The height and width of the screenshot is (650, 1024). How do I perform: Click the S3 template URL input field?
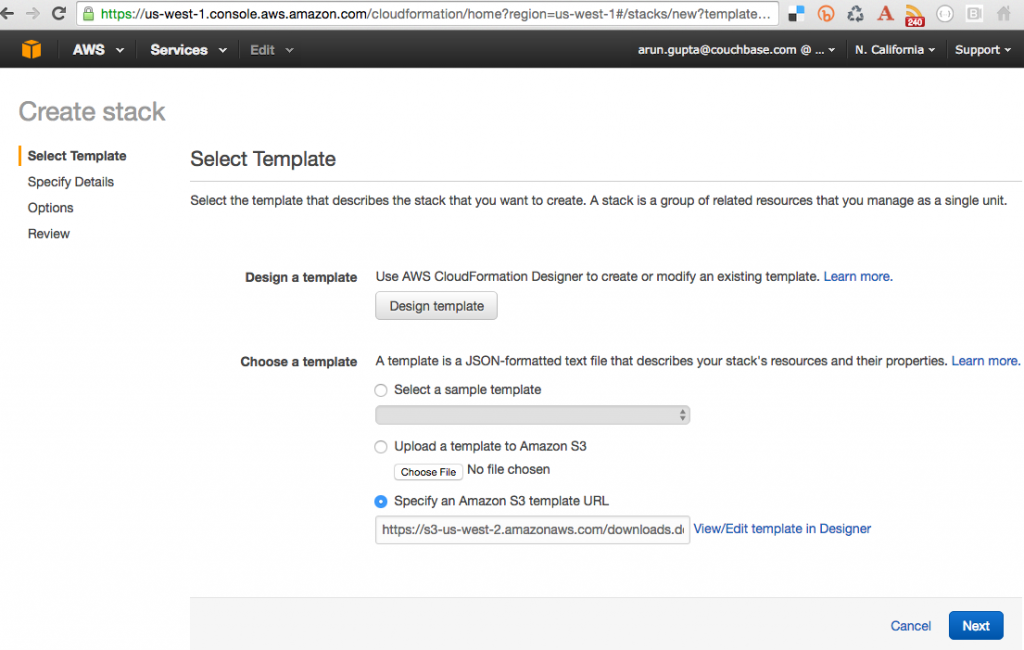[x=532, y=530]
